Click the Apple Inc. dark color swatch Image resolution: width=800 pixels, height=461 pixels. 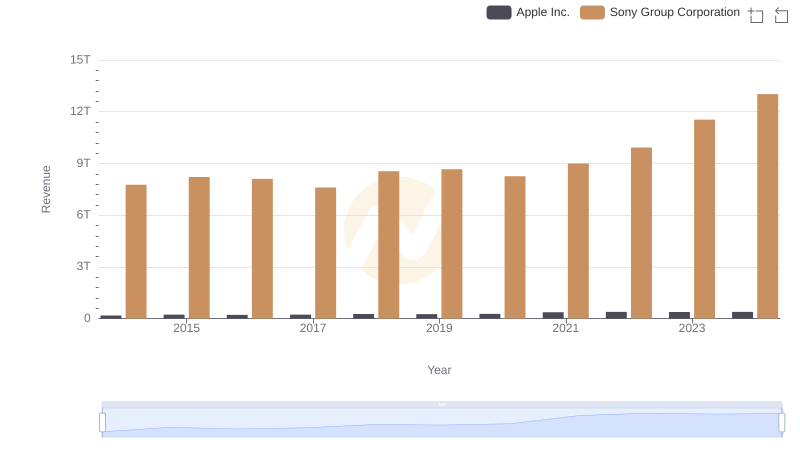pyautogui.click(x=499, y=12)
